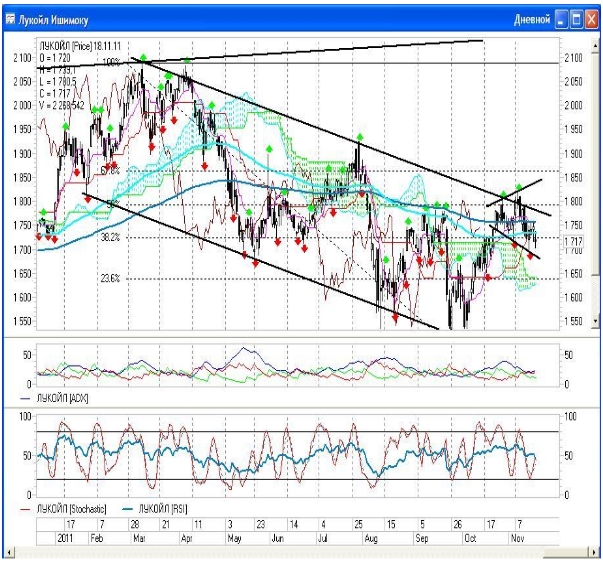Click the horizontal scrollbar left arrow

tap(8, 552)
